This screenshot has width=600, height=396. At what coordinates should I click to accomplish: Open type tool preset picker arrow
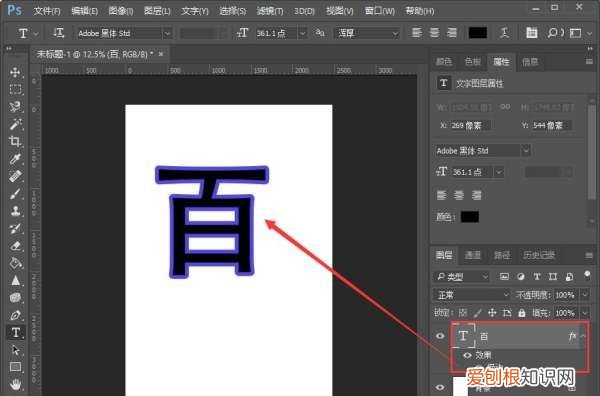[36, 34]
